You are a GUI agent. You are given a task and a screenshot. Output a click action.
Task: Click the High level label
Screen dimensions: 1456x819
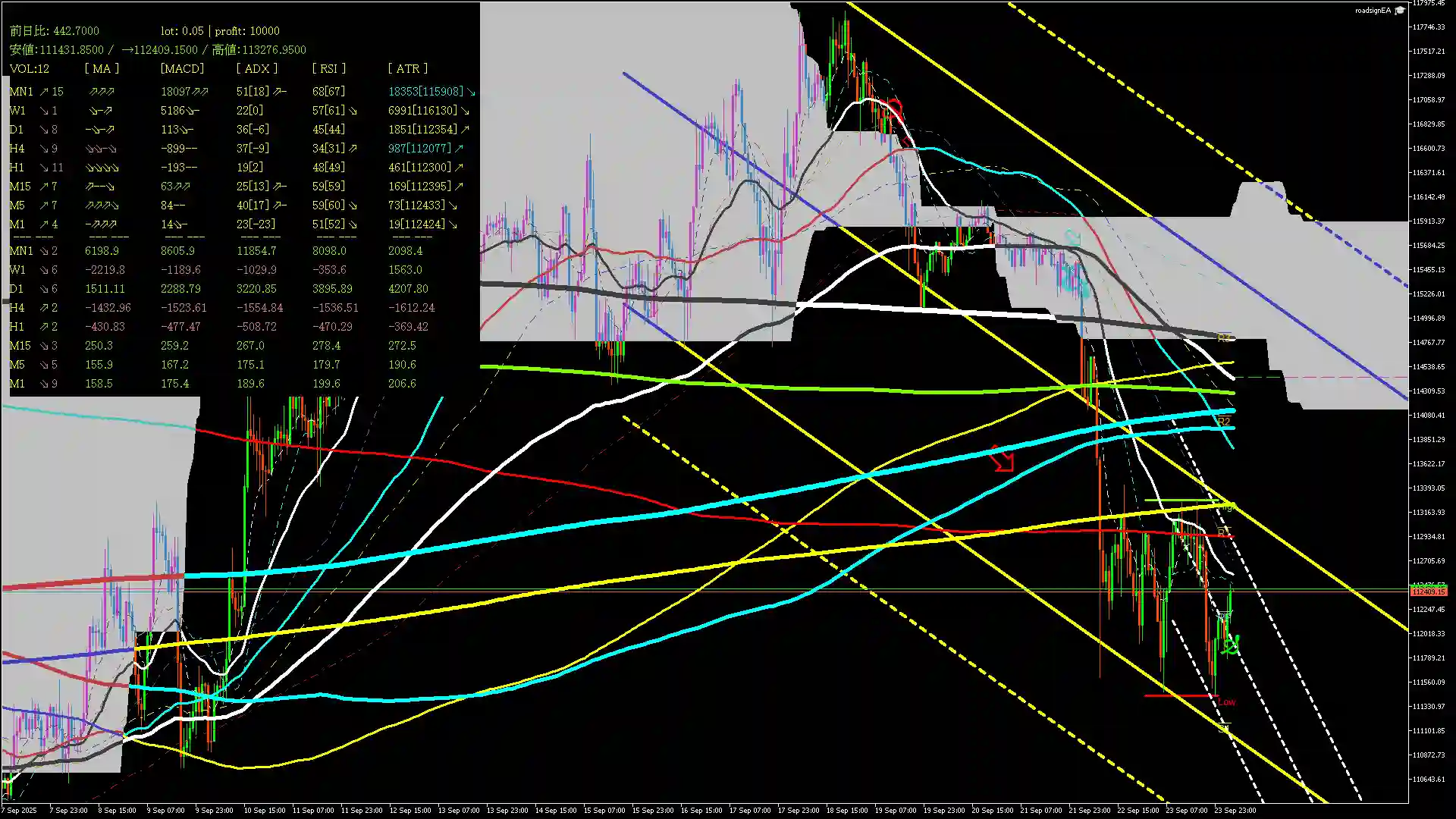1226,506
